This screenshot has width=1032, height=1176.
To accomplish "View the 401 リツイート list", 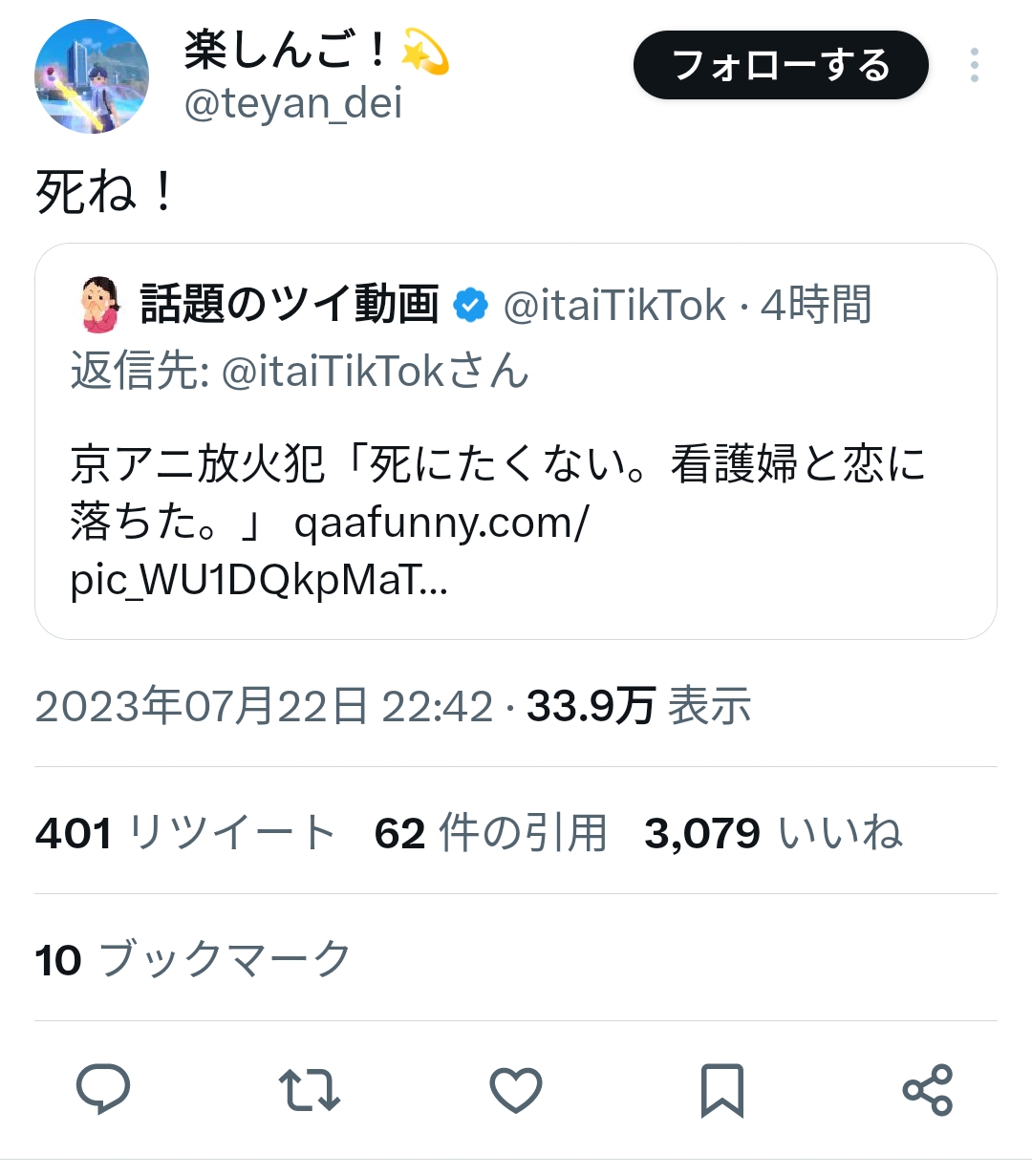I will click(185, 832).
